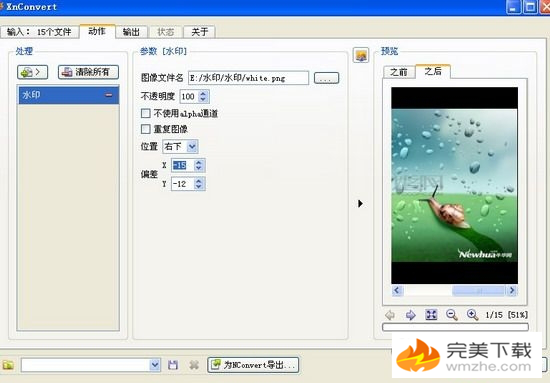550x383 pixels.
Task: Zoom in the preview
Action: coord(472,315)
